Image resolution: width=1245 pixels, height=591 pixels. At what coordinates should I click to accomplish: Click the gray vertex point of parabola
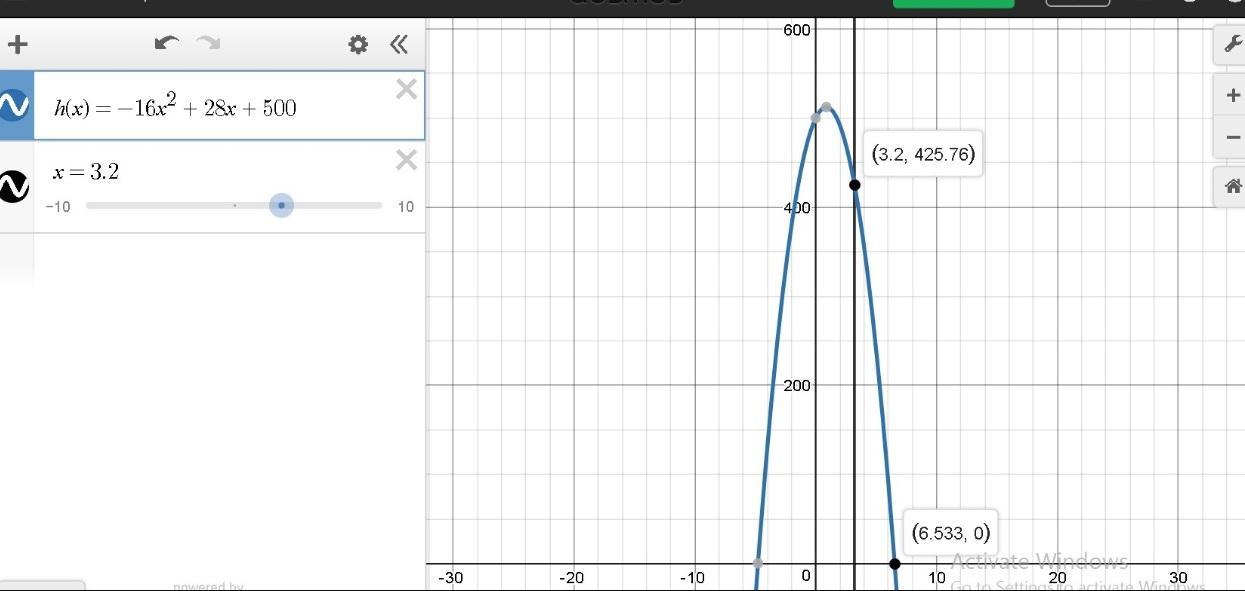pos(826,107)
